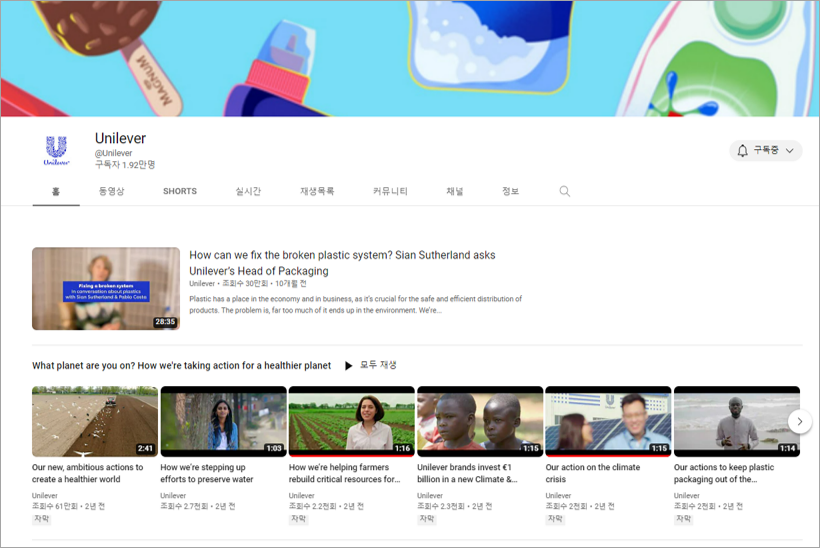
Task: Open the channel search magnifier icon
Action: [x=564, y=191]
